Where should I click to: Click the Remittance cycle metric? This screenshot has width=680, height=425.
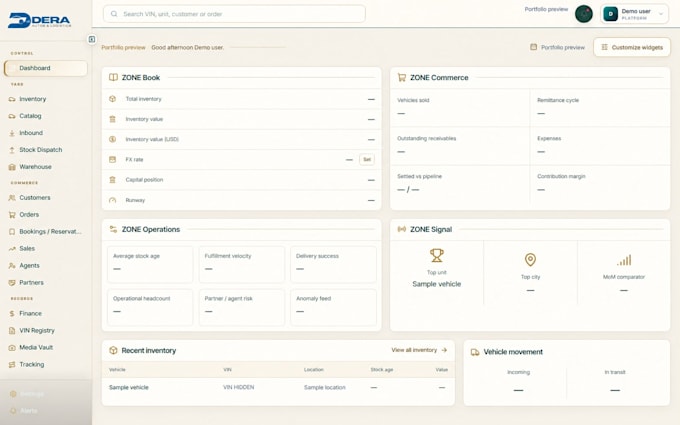click(x=600, y=108)
